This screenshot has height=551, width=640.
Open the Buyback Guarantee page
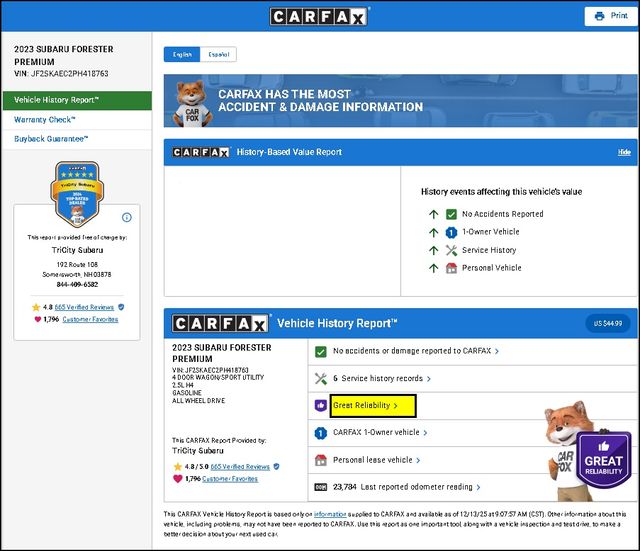[x=51, y=139]
